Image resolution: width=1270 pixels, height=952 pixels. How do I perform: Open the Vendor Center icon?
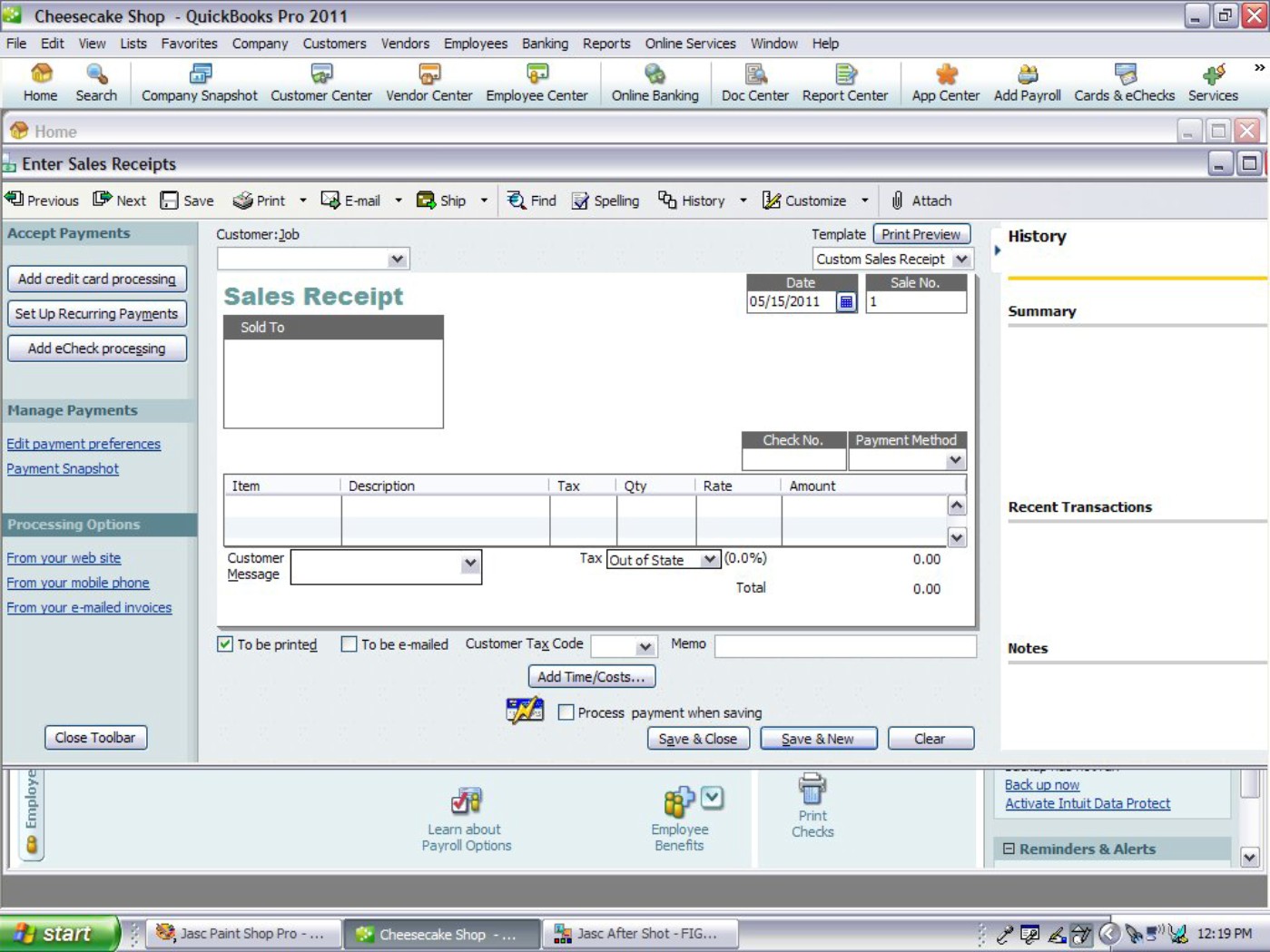pyautogui.click(x=429, y=83)
